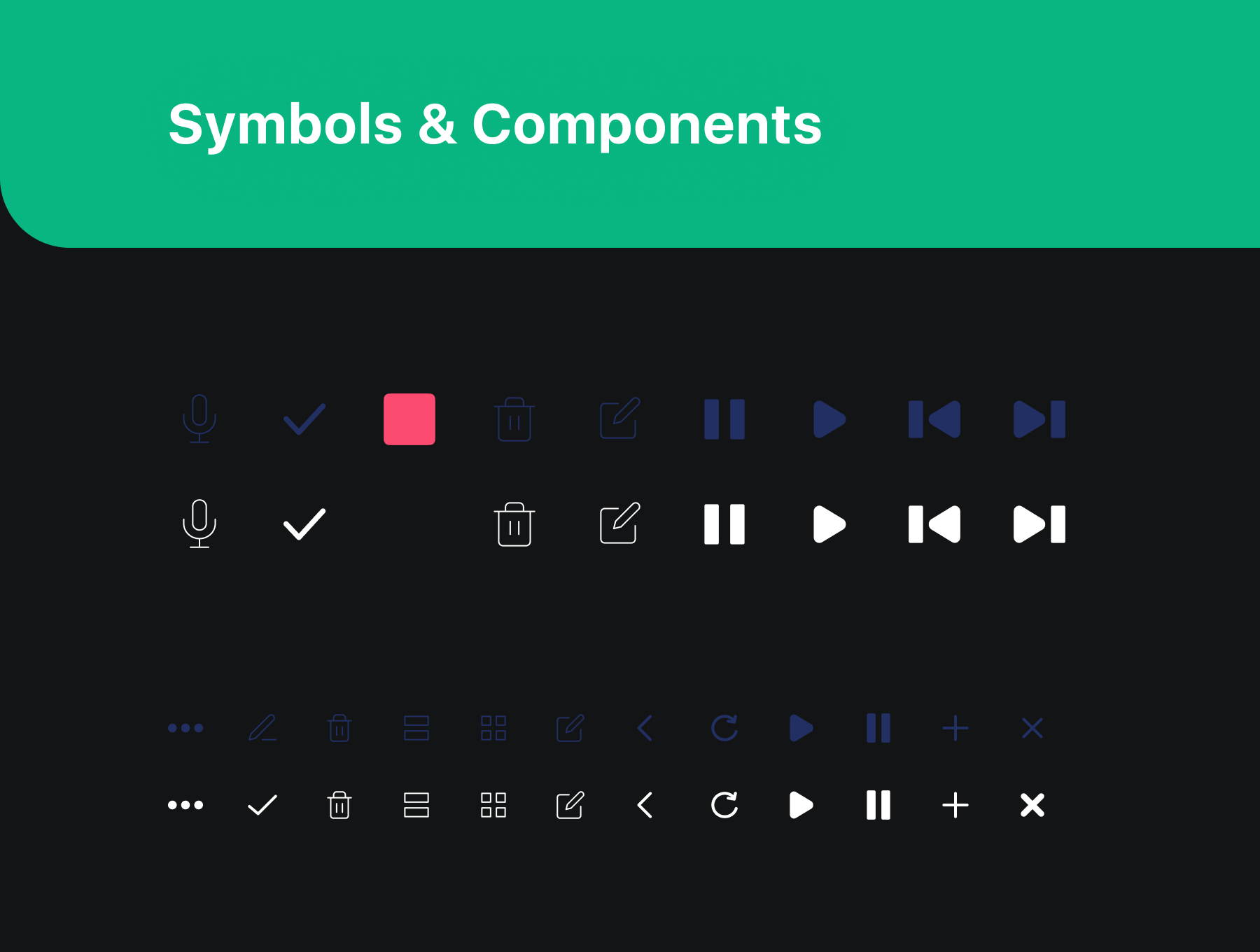The width and height of the screenshot is (1260, 952).
Task: Click the large white pause icon
Action: (724, 524)
